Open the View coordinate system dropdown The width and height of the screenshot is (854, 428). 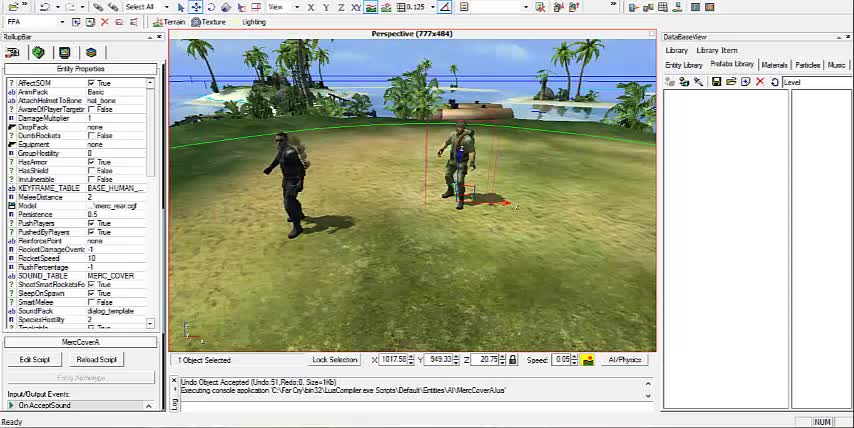click(297, 7)
